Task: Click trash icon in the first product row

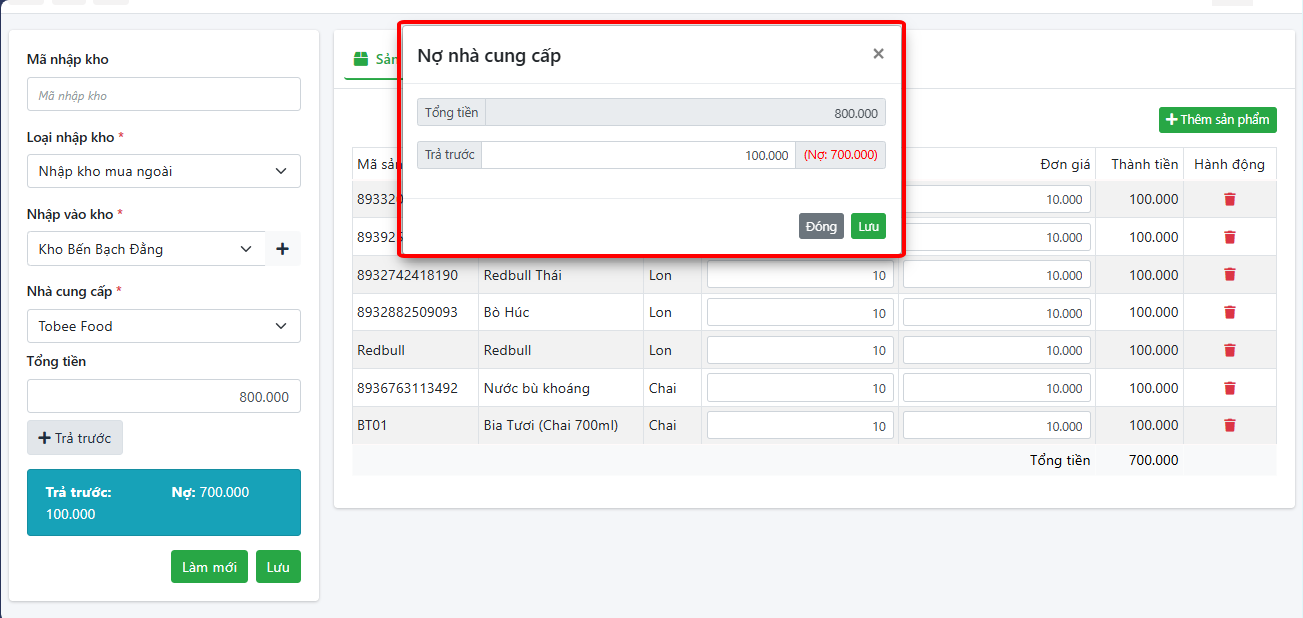Action: click(x=1229, y=199)
